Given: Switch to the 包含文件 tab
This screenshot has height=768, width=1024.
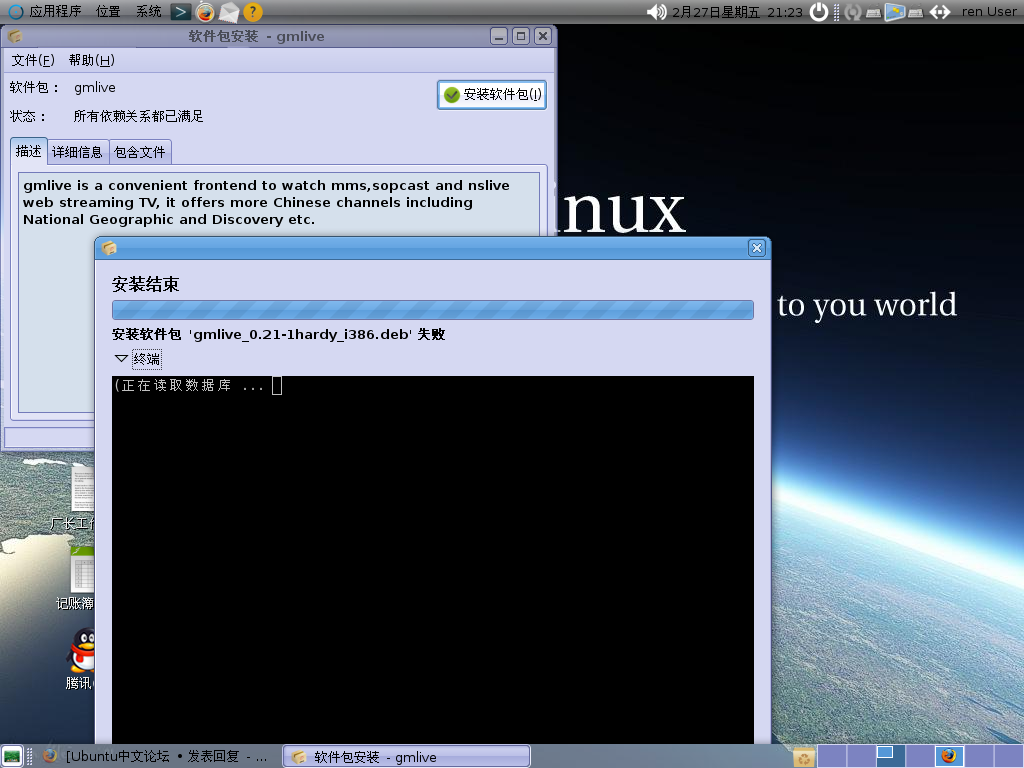Looking at the screenshot, I should pos(140,152).
